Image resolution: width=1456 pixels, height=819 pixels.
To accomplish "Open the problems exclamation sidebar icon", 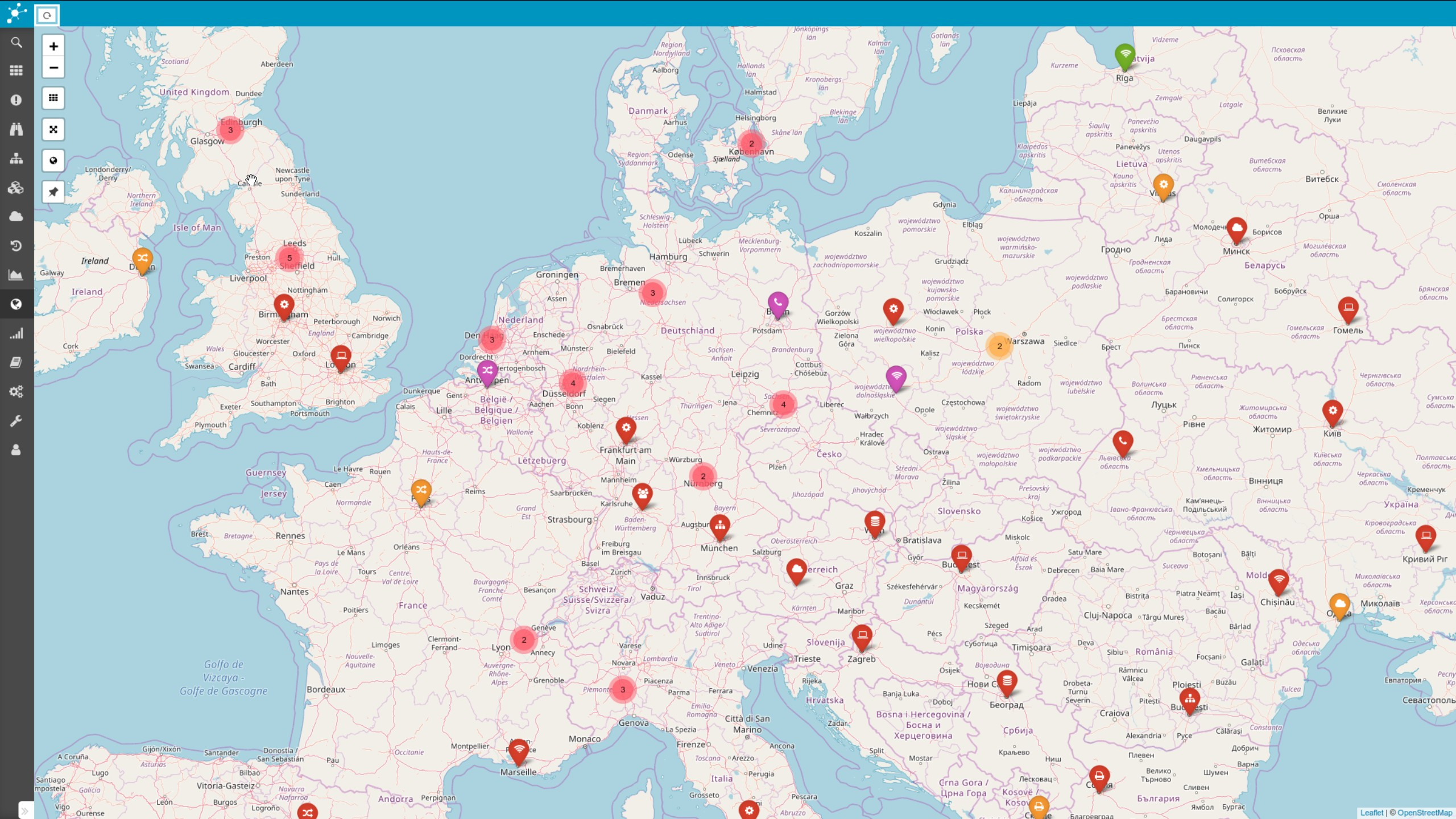I will [x=16, y=100].
